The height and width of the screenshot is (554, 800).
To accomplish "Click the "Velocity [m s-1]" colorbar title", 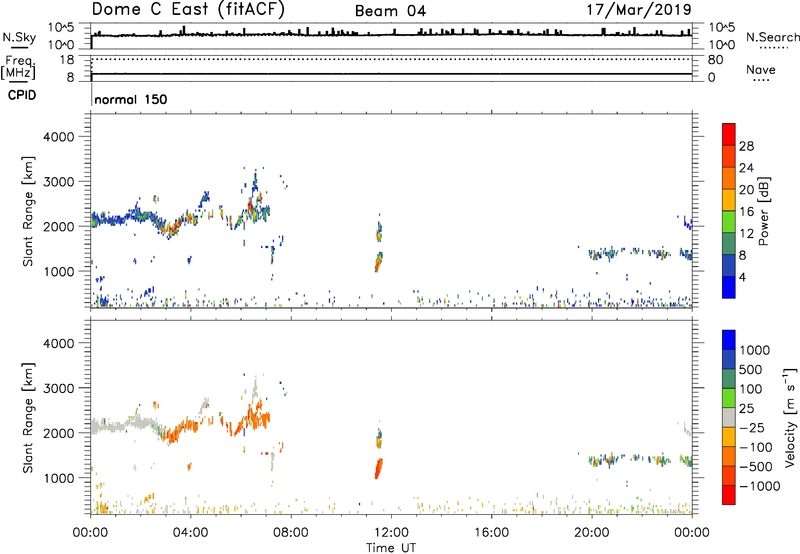I will point(790,417).
